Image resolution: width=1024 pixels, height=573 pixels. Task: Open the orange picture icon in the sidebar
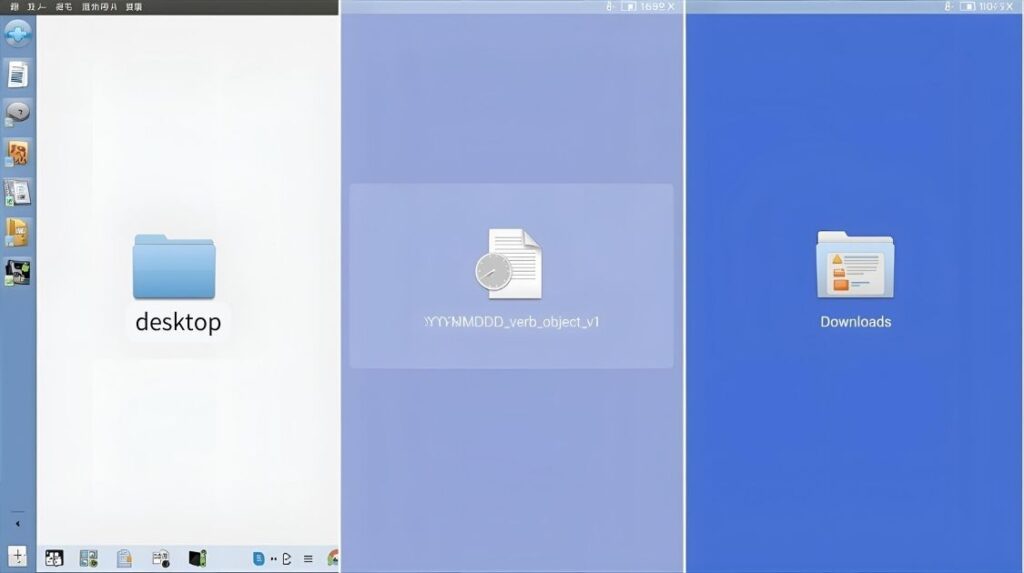[x=18, y=153]
